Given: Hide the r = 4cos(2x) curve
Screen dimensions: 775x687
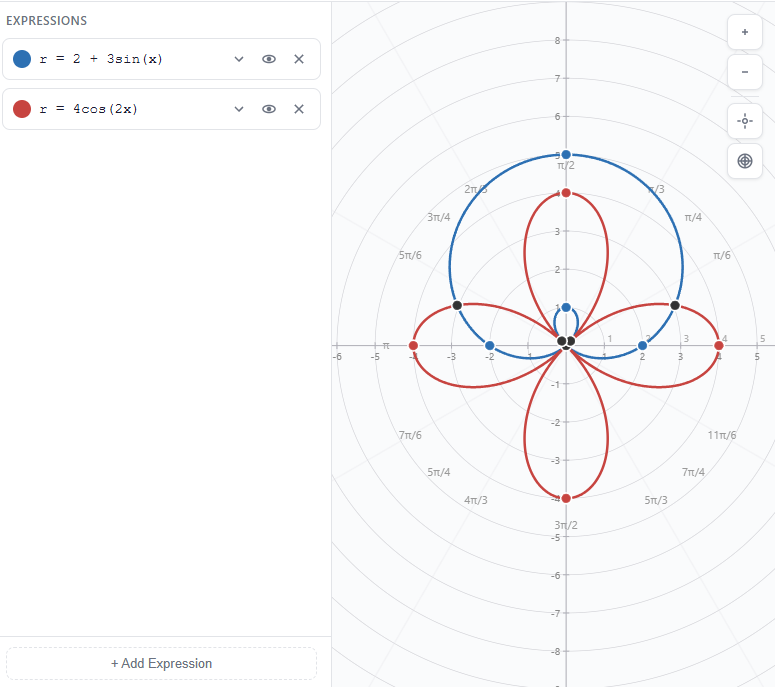Looking at the screenshot, I should (268, 109).
